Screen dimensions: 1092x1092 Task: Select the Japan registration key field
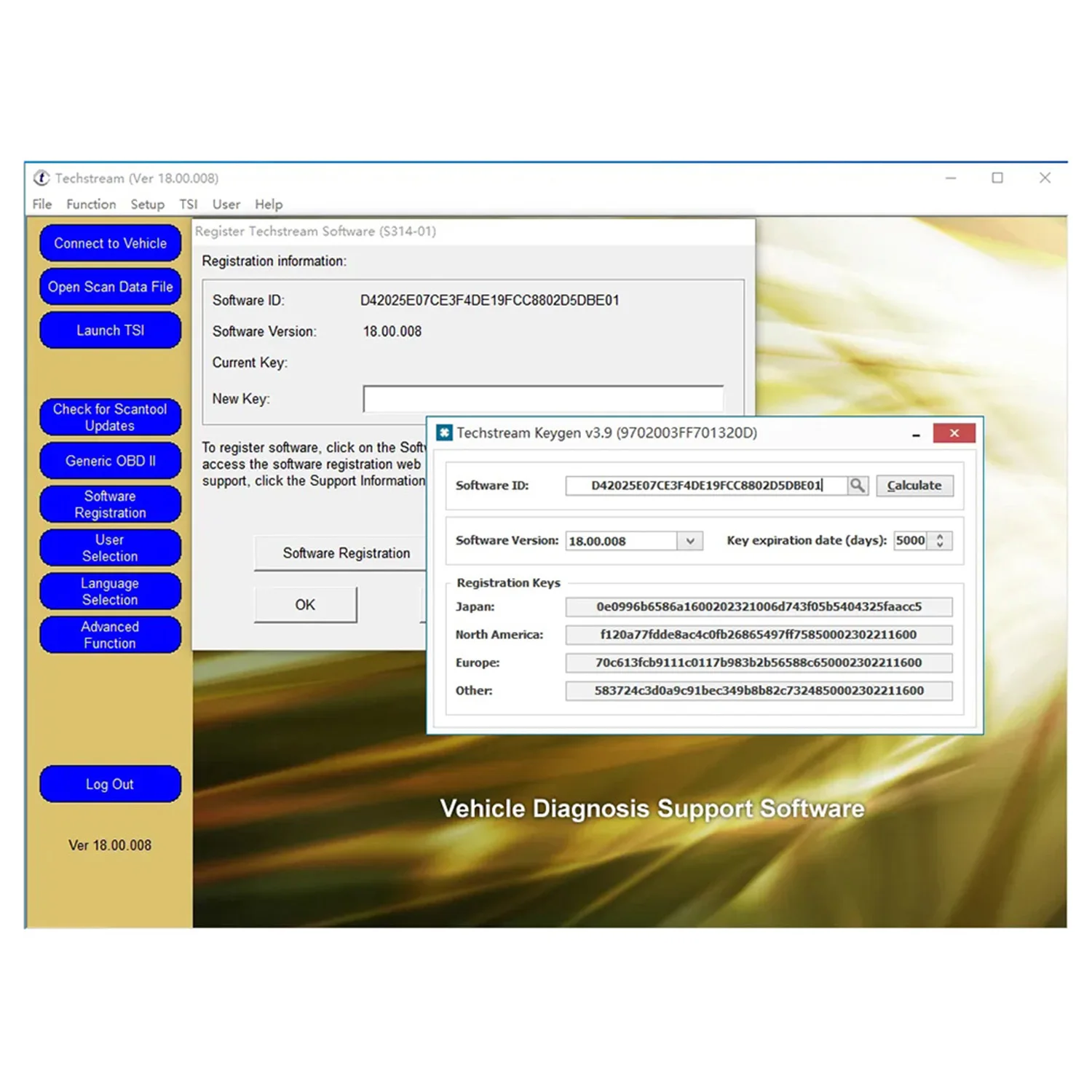pos(759,606)
